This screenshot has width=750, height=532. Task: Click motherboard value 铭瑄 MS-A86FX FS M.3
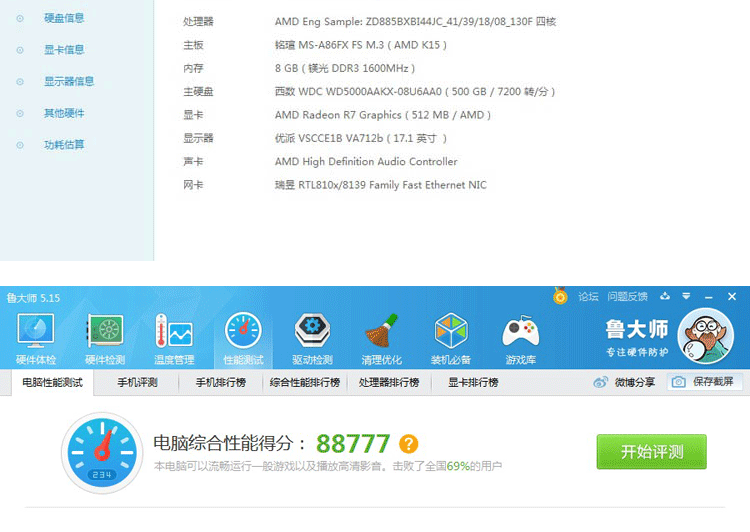click(x=361, y=45)
